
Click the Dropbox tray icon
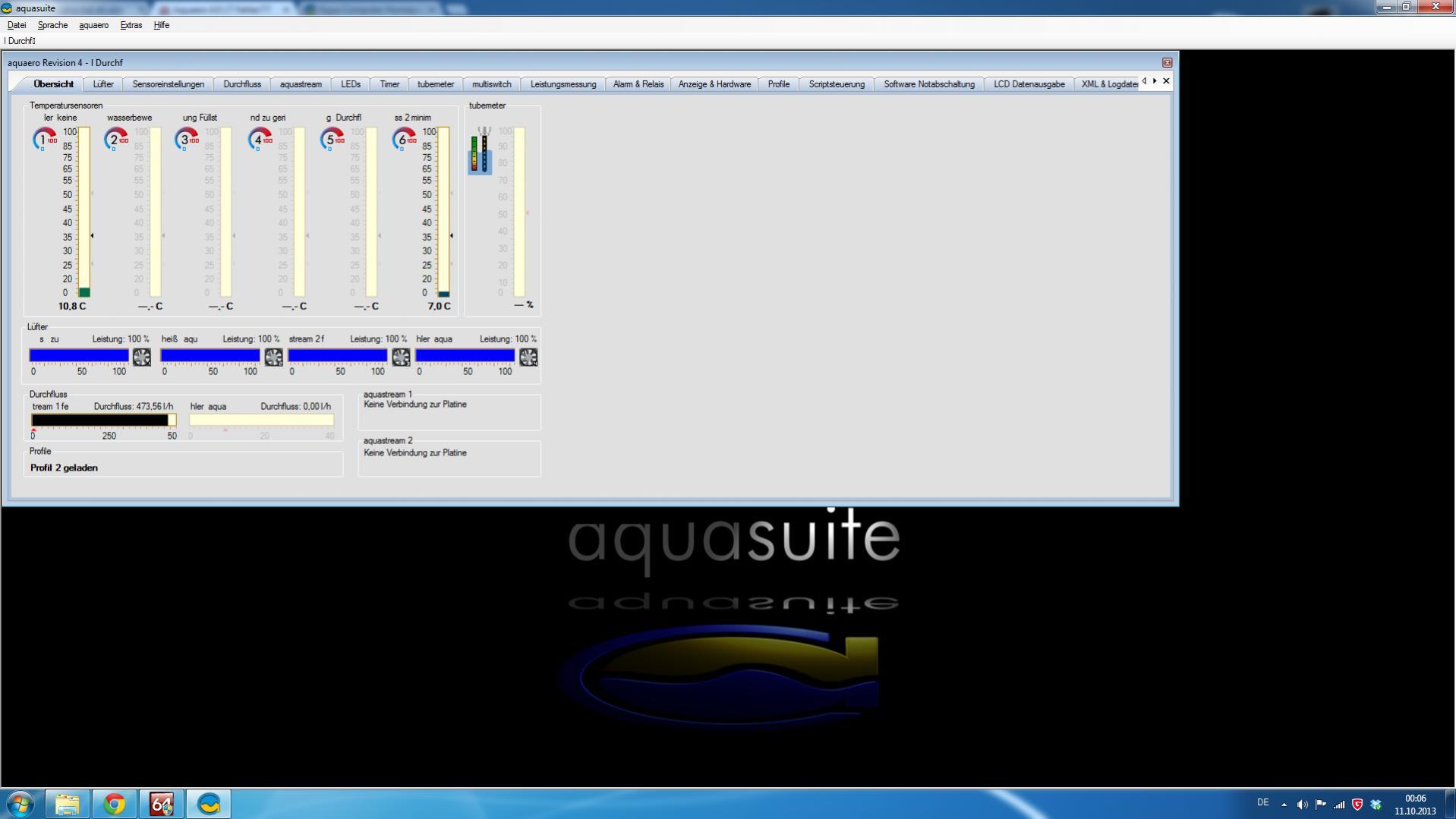1376,805
